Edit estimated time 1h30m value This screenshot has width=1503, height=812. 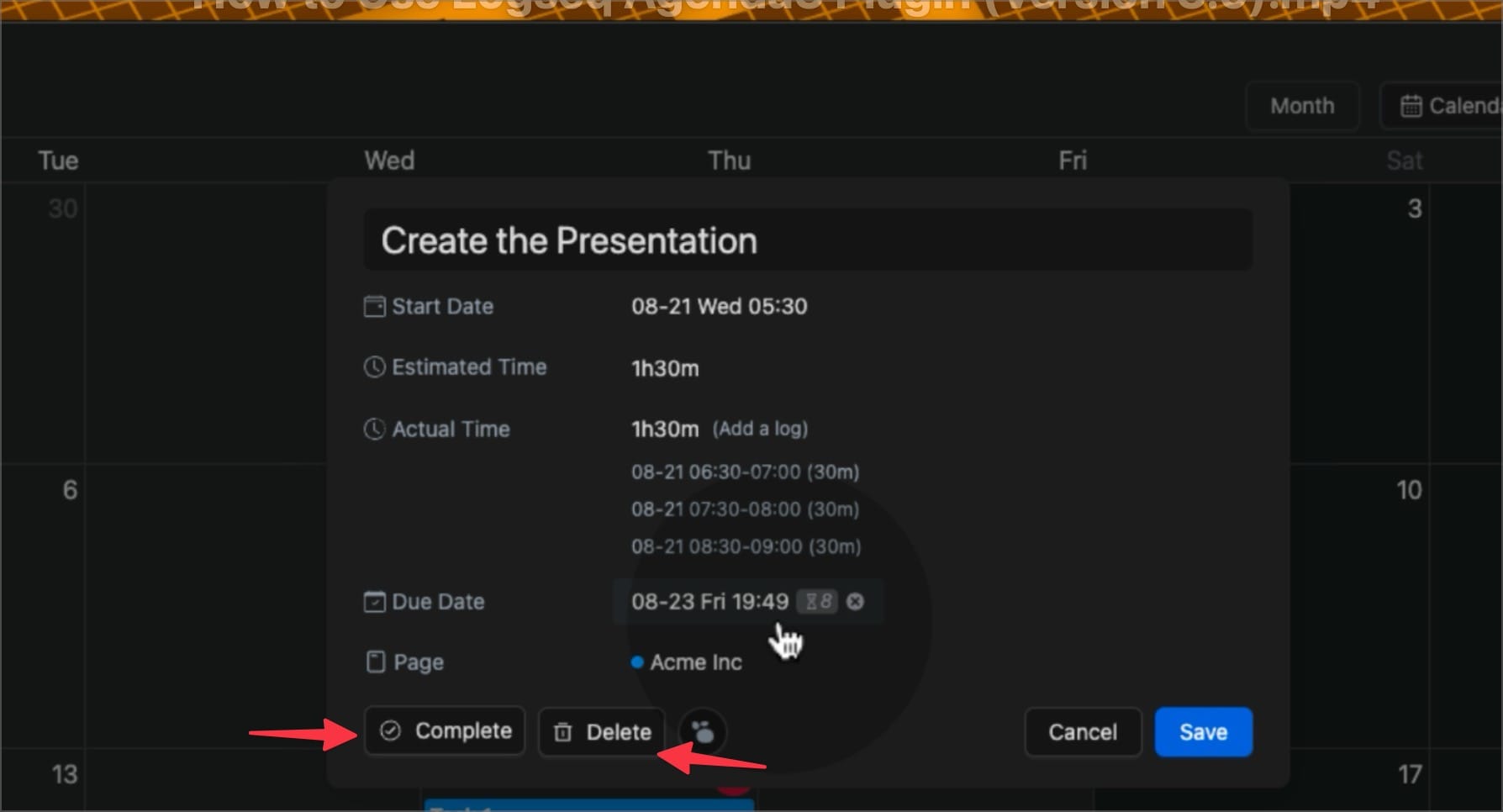665,368
